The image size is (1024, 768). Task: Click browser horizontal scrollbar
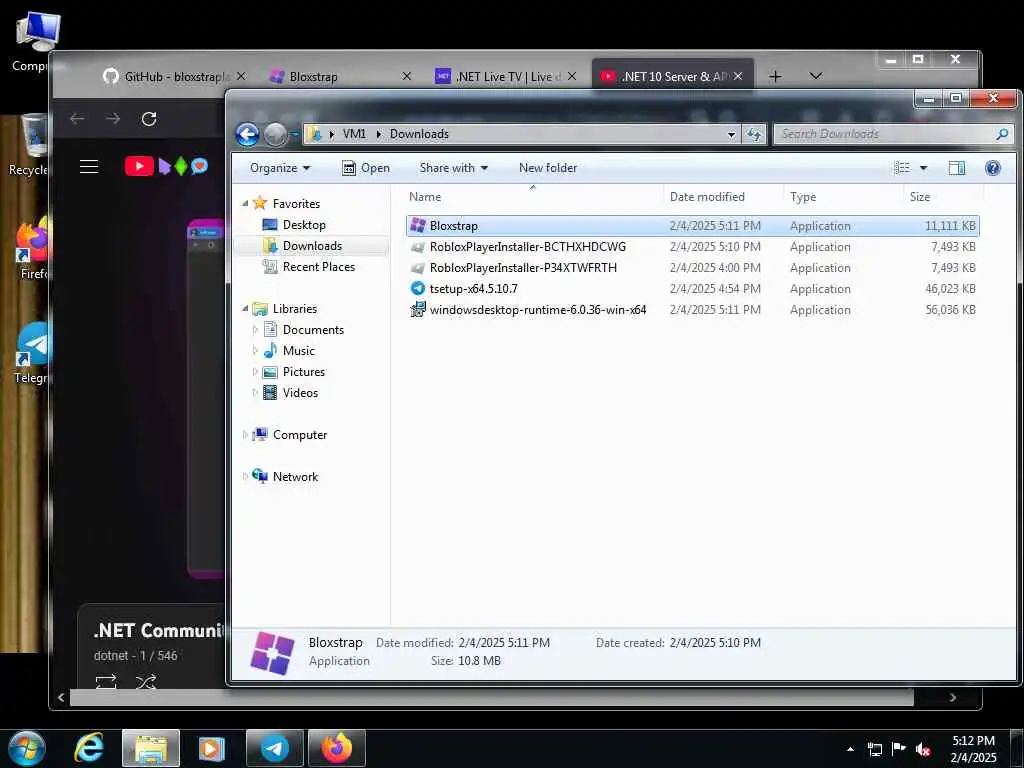(x=491, y=698)
